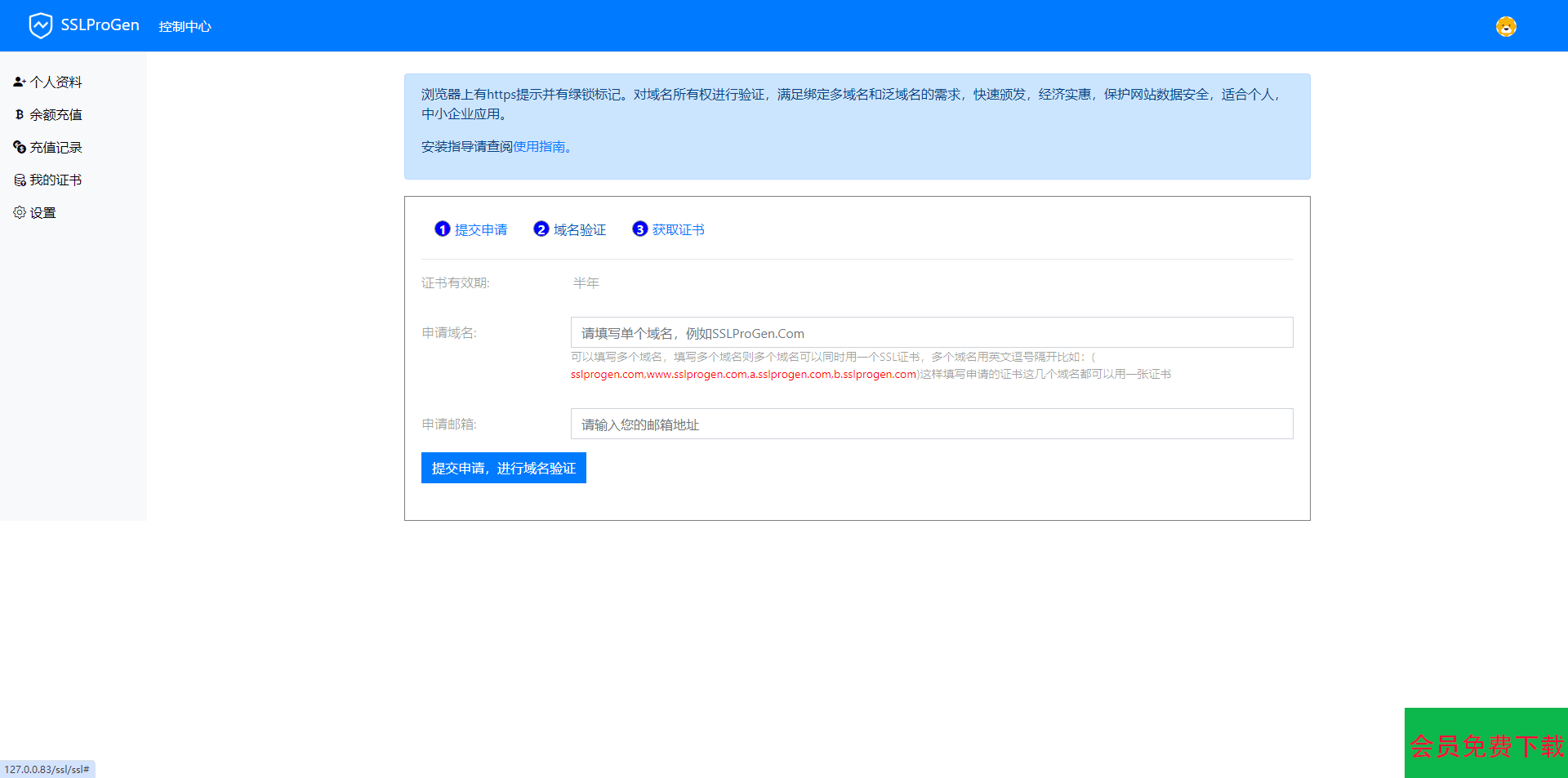Click the 会员免费下载 green banner
1568x778 pixels.
click(x=1486, y=744)
